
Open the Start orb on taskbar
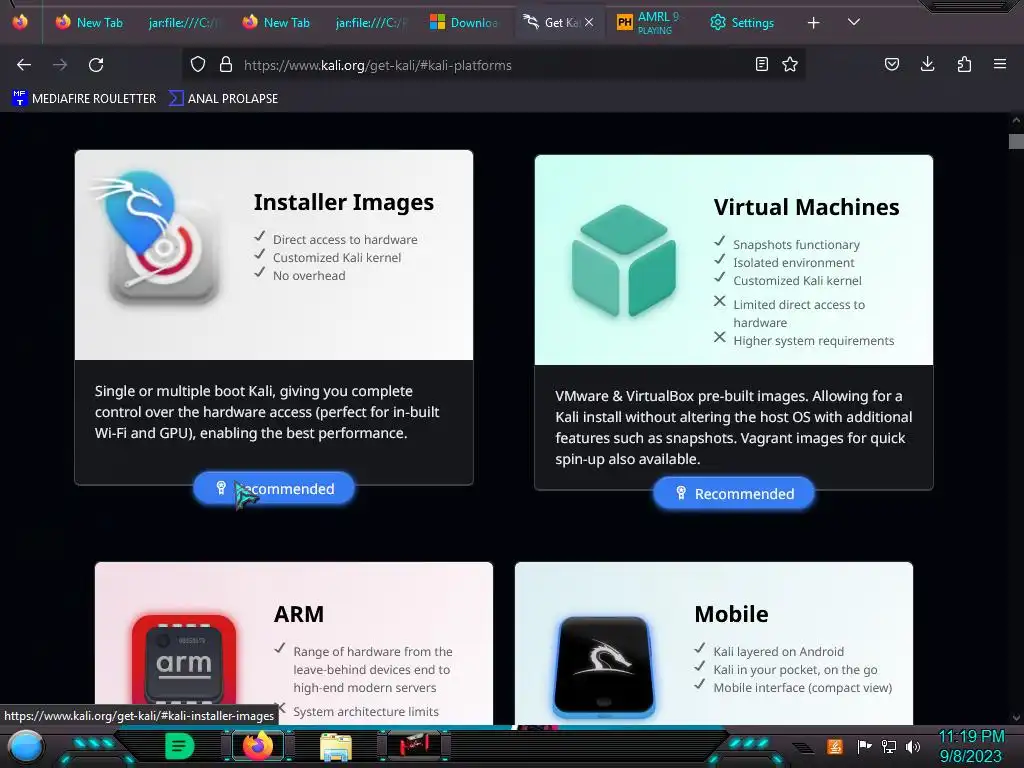pos(27,747)
